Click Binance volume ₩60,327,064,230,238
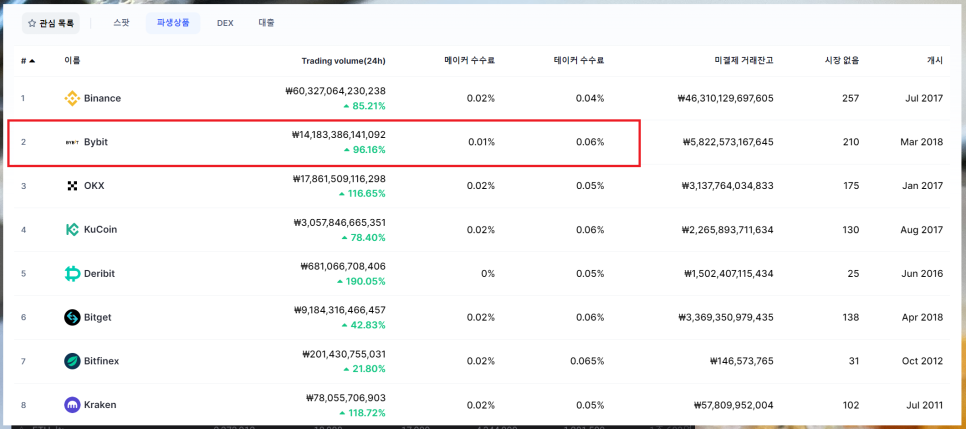 pos(336,91)
